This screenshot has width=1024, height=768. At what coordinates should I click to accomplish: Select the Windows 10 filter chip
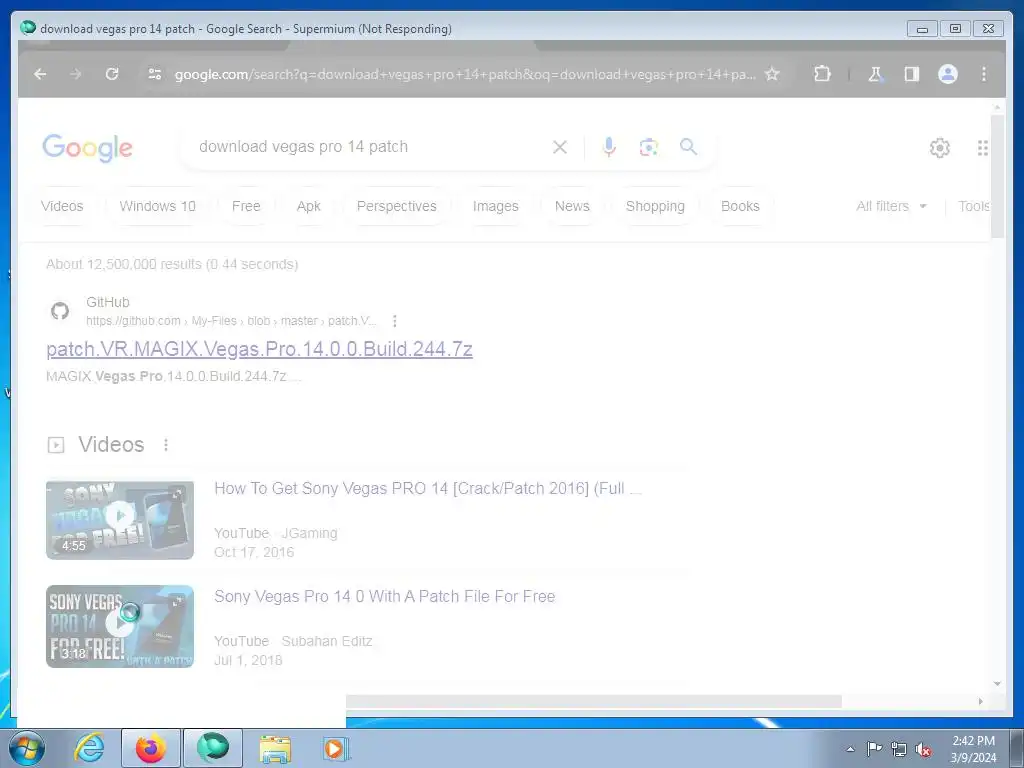pyautogui.click(x=157, y=206)
